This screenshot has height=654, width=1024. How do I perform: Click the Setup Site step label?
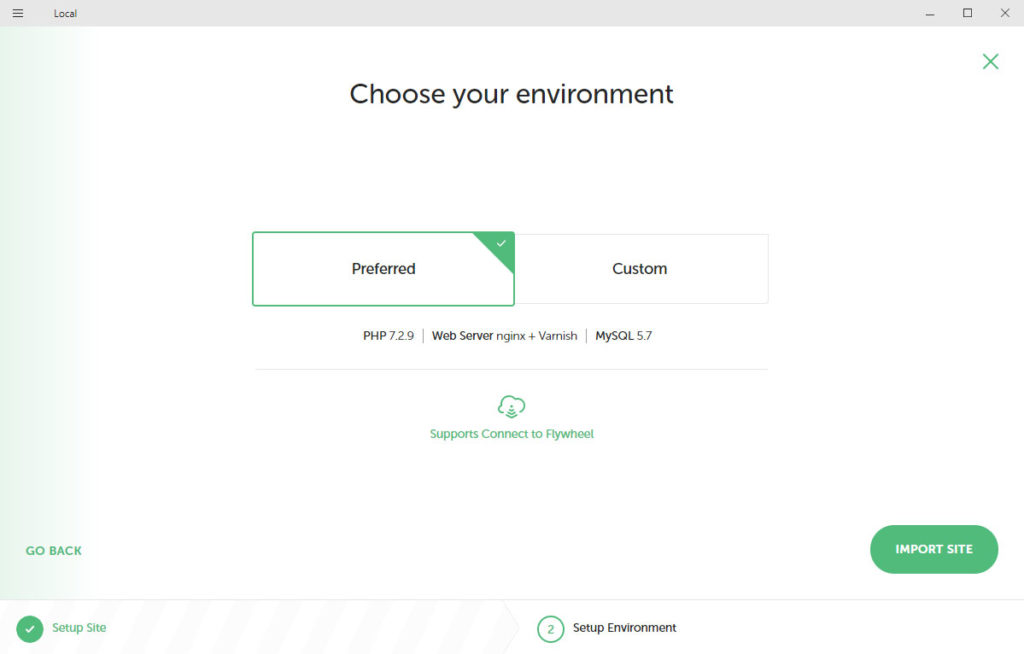click(x=80, y=628)
